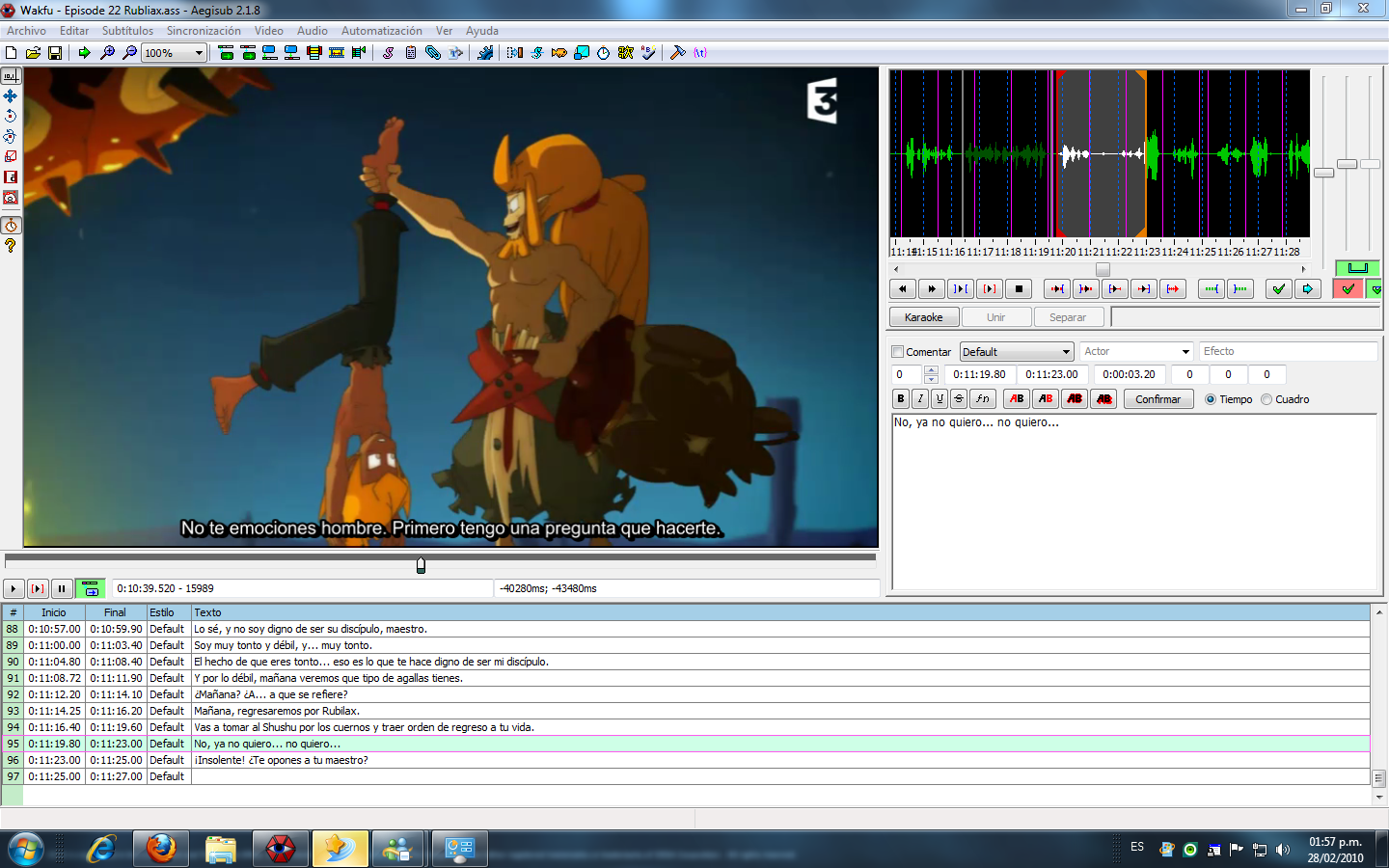1389x868 pixels.
Task: Click the Confirmar button
Action: point(1157,399)
